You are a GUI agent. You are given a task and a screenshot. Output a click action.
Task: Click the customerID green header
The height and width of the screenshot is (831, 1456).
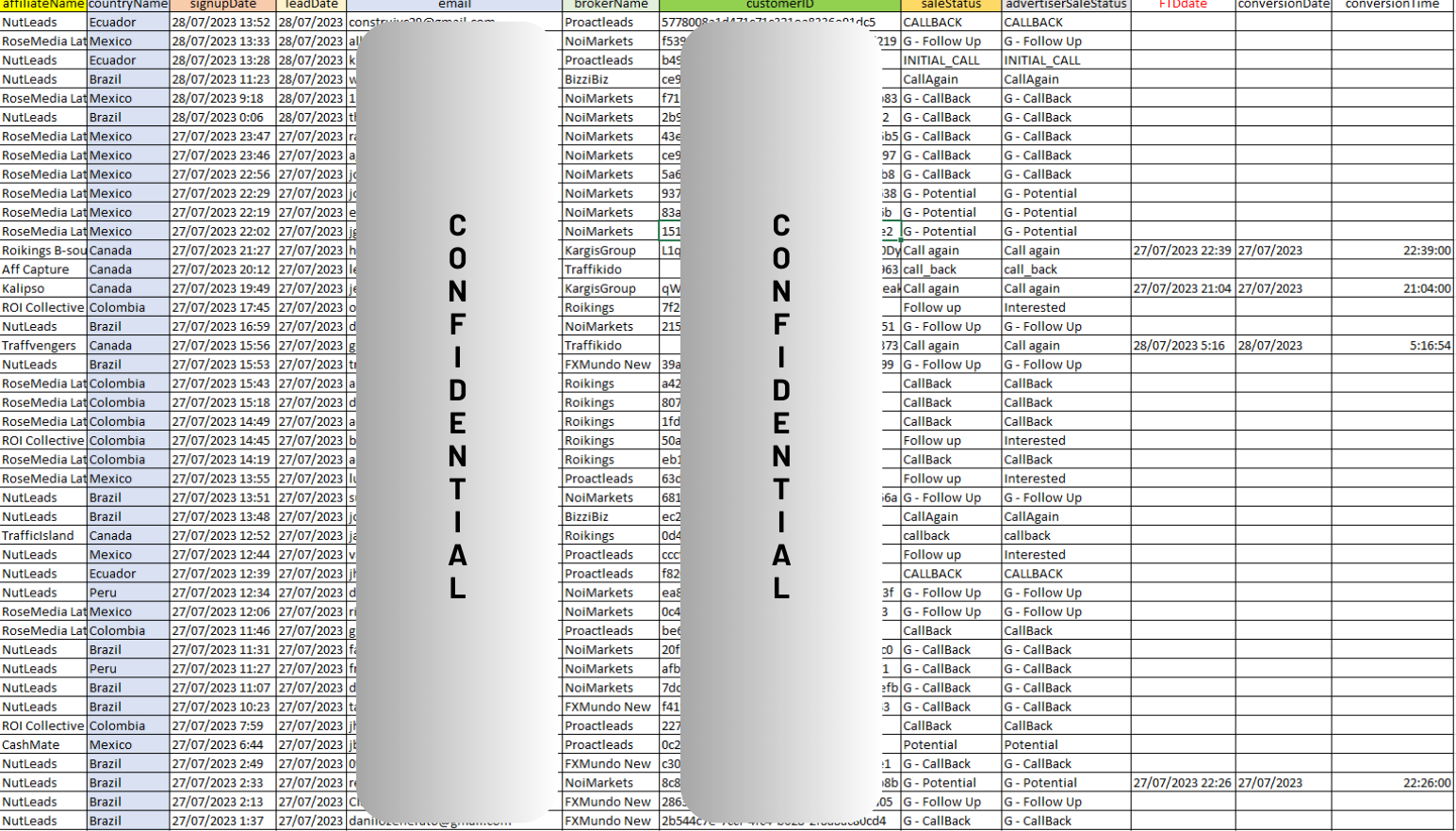pyautogui.click(x=779, y=5)
